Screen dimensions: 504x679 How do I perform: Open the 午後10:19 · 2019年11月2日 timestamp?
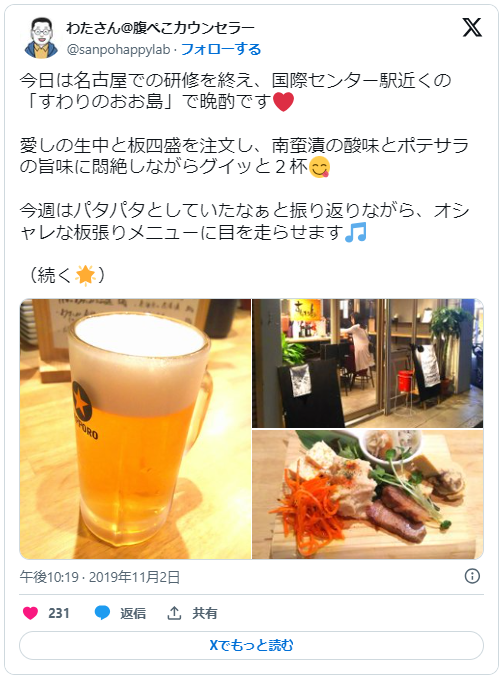[100, 577]
